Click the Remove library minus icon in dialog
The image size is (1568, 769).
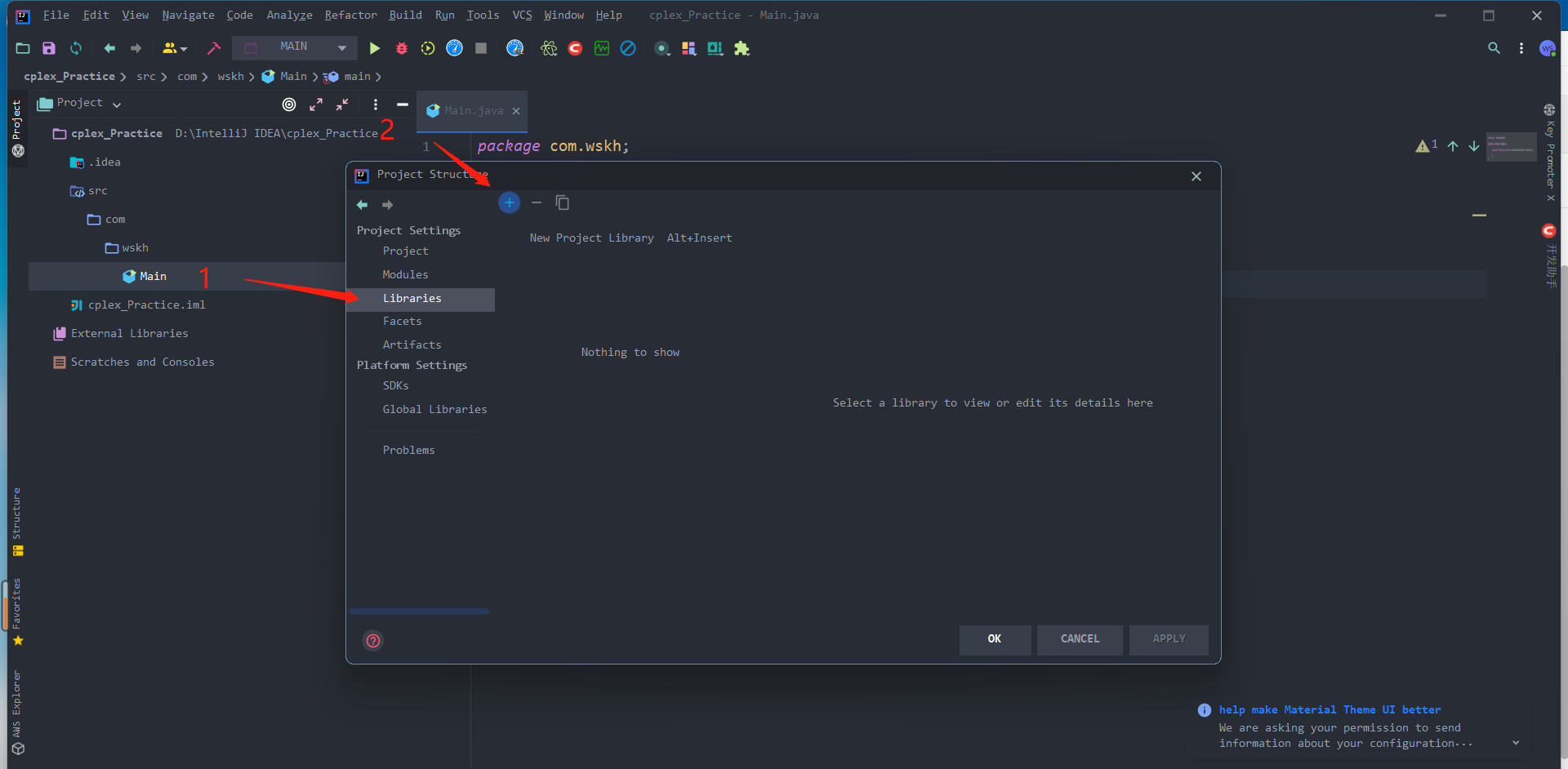pos(537,202)
